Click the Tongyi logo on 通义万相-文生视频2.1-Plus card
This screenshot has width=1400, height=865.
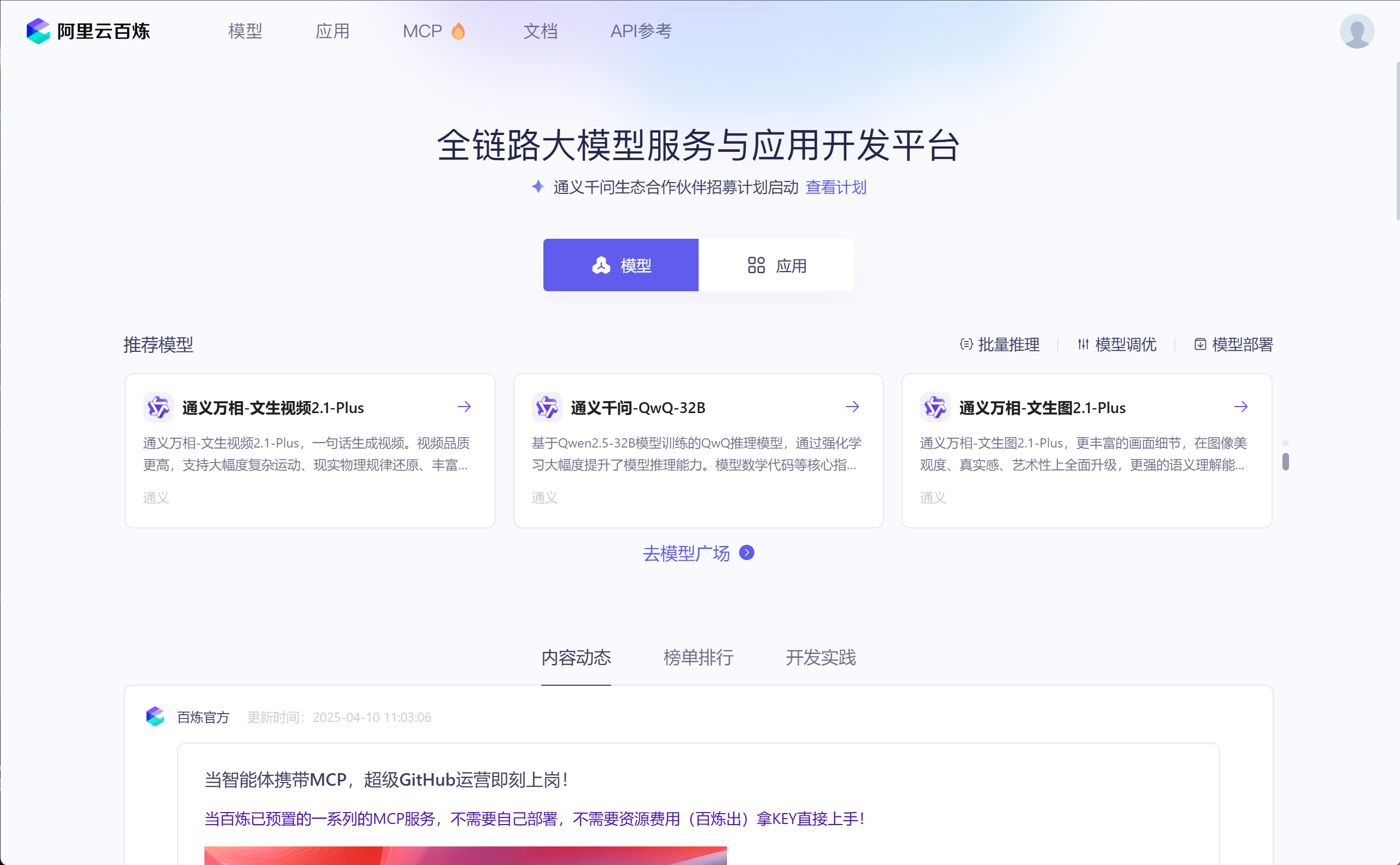coord(158,407)
